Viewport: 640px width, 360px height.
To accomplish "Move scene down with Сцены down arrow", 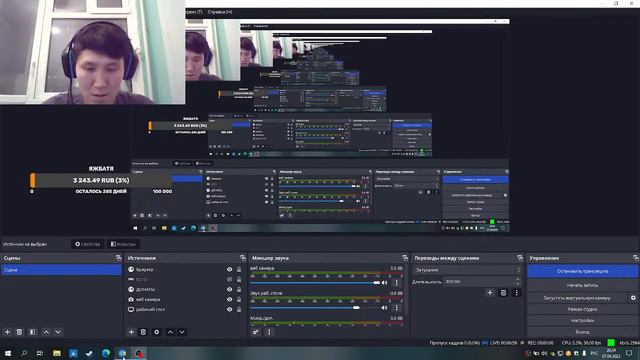I will (58, 332).
